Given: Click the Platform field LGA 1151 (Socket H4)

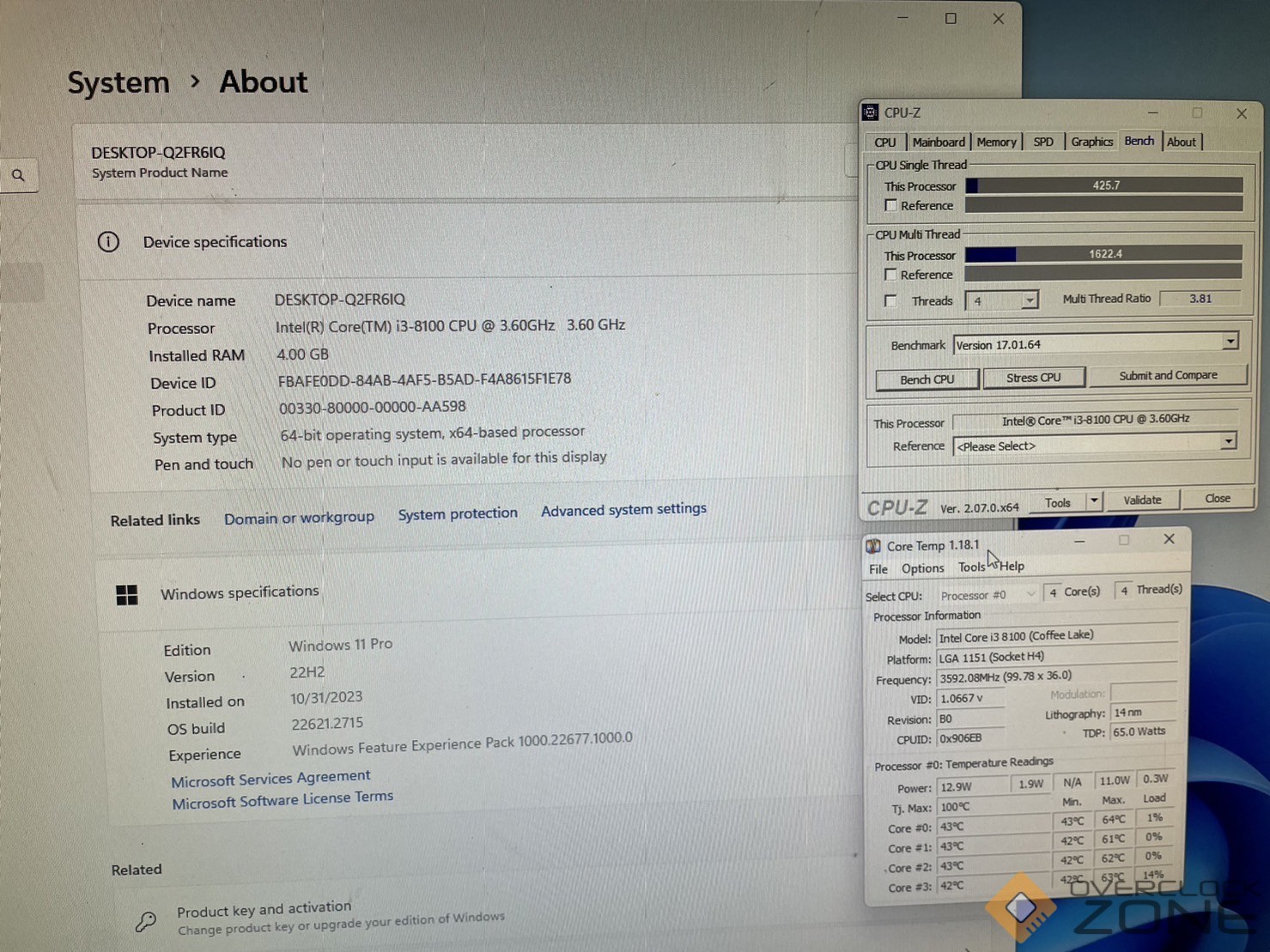Looking at the screenshot, I should click(x=1056, y=657).
